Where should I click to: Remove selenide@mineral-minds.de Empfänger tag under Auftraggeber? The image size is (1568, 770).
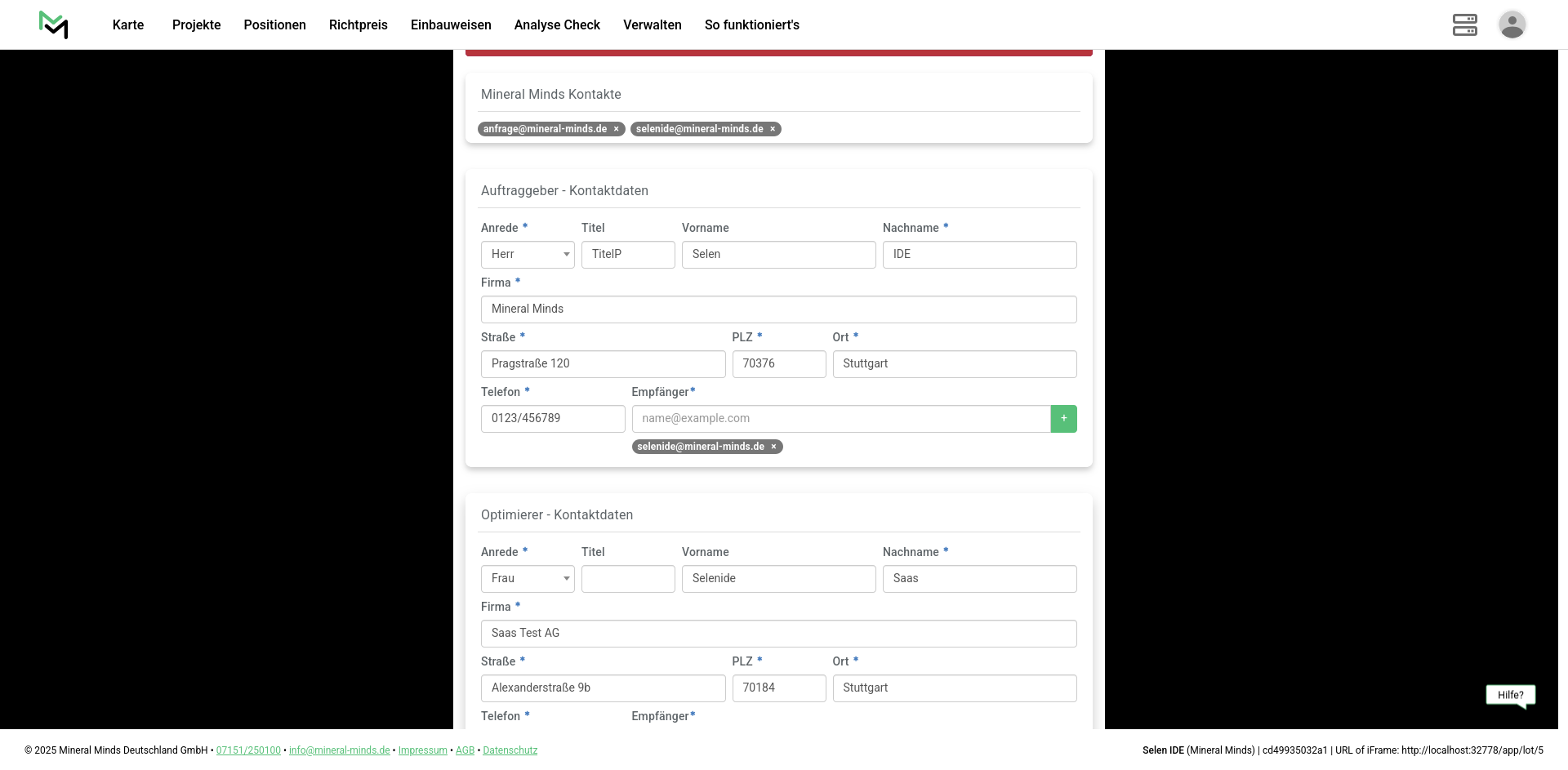click(x=773, y=447)
